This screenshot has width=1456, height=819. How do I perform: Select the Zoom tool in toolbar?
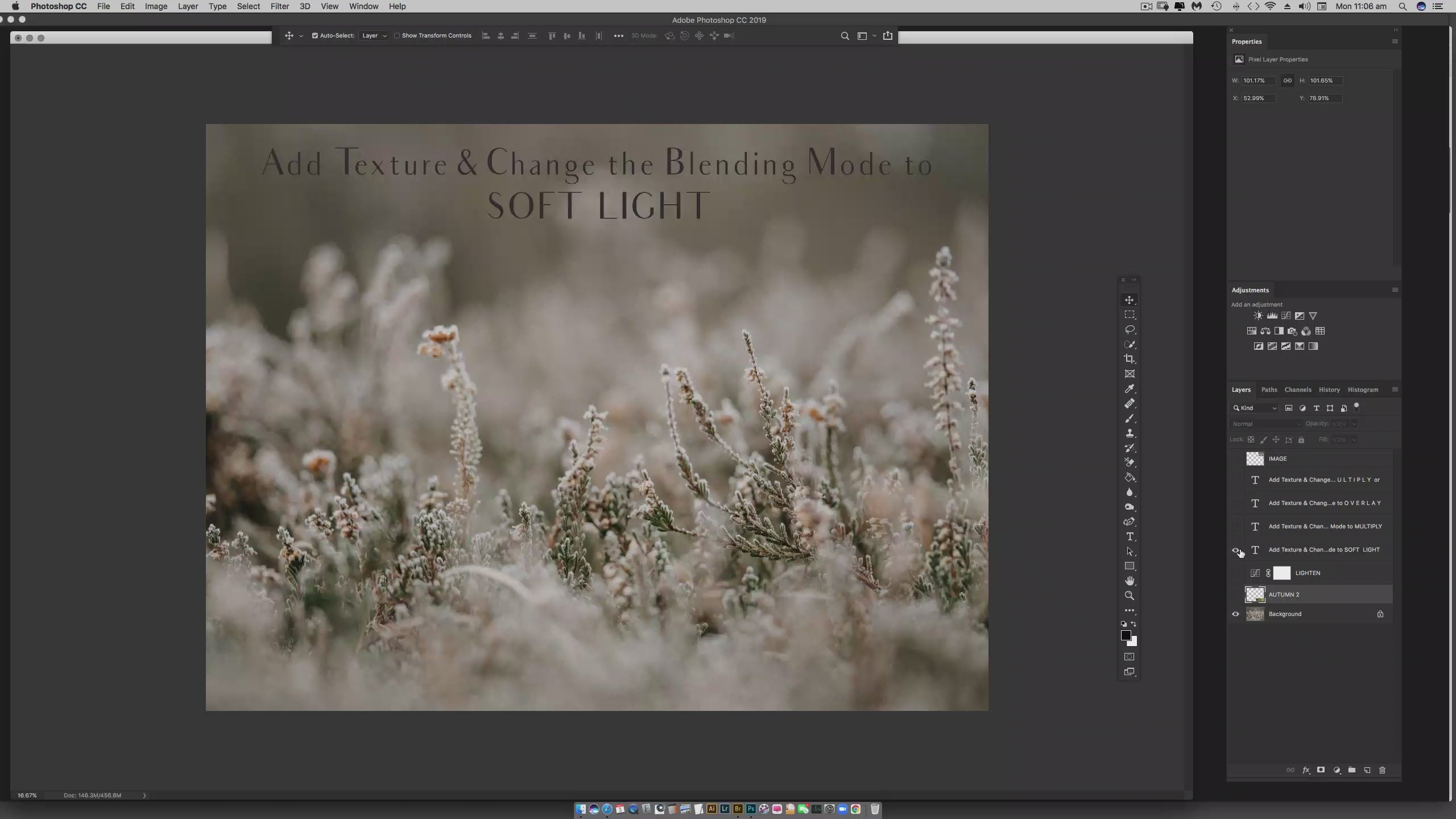coord(1130,595)
